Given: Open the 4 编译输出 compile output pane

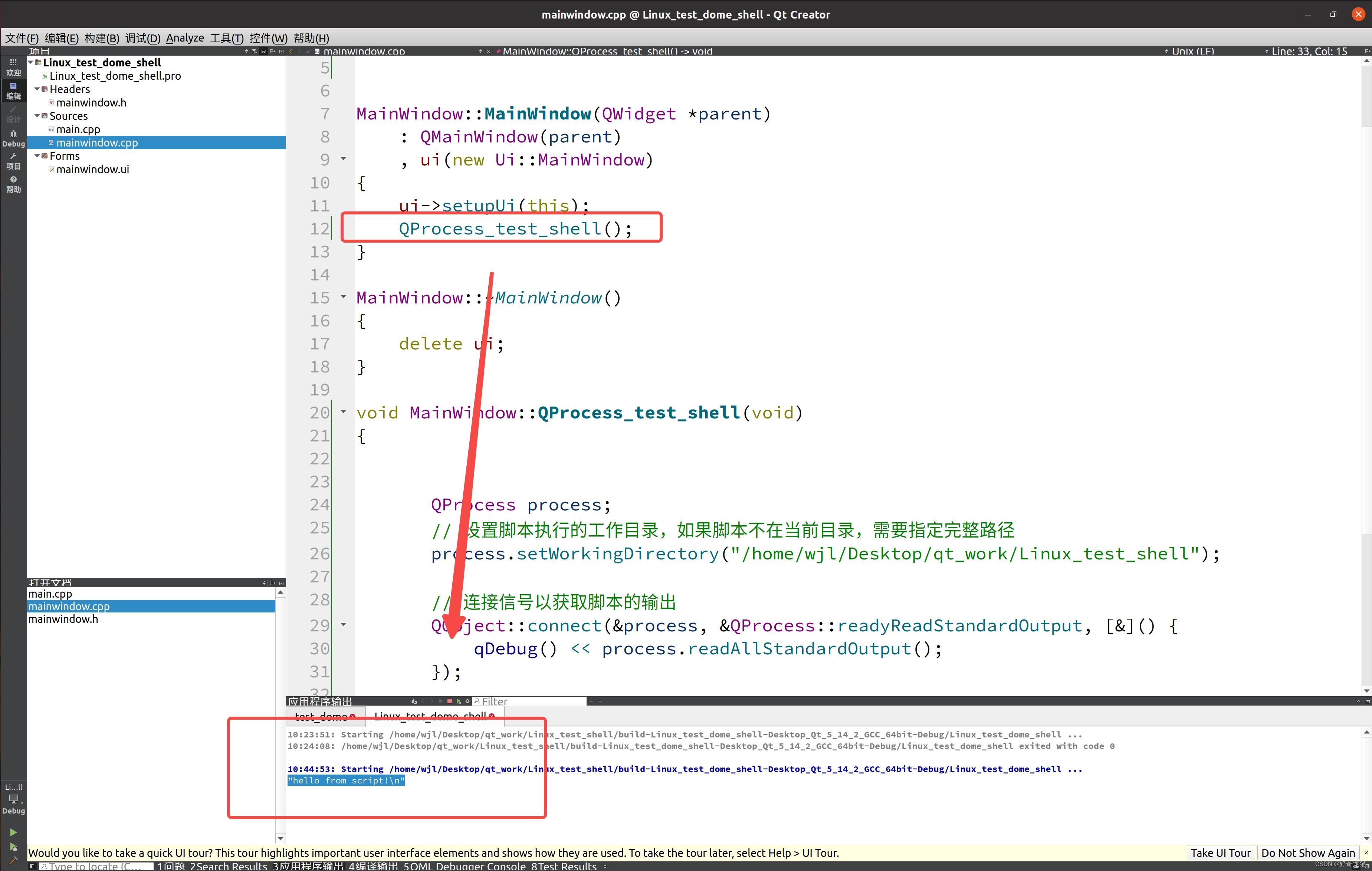Looking at the screenshot, I should [x=373, y=866].
